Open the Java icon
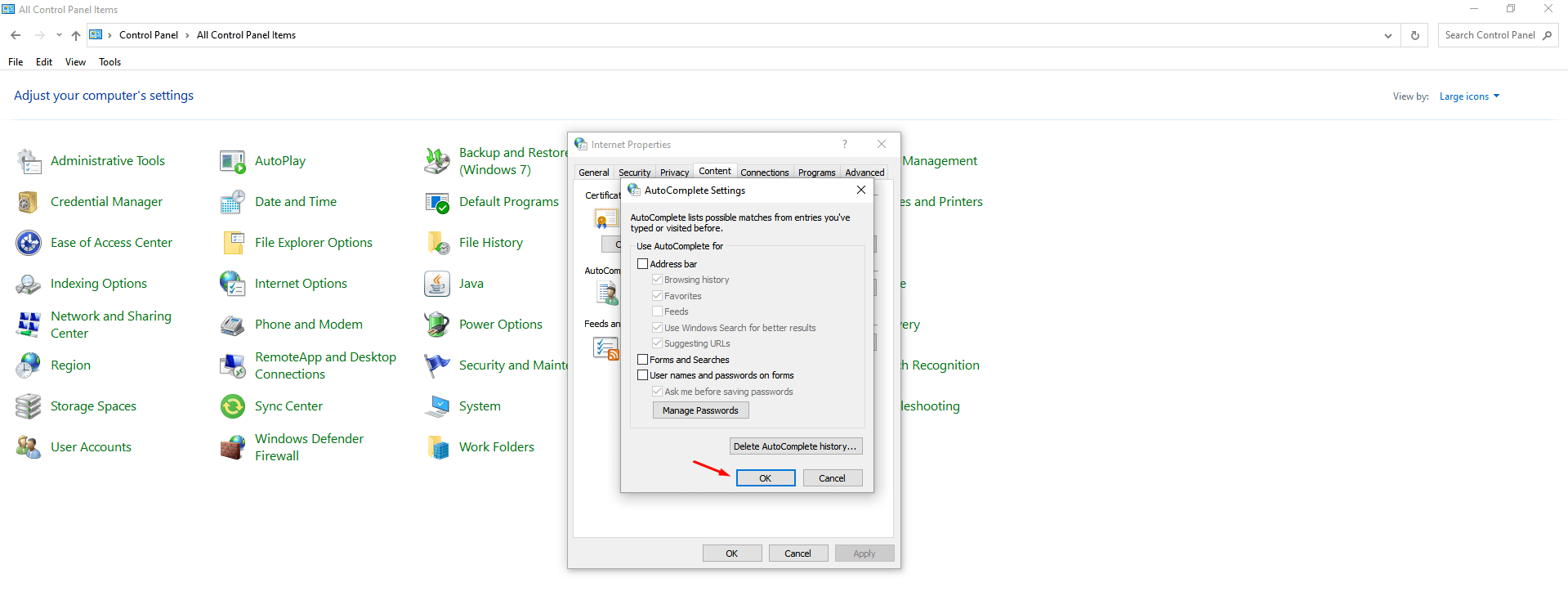The width and height of the screenshot is (1568, 614). pos(437,284)
